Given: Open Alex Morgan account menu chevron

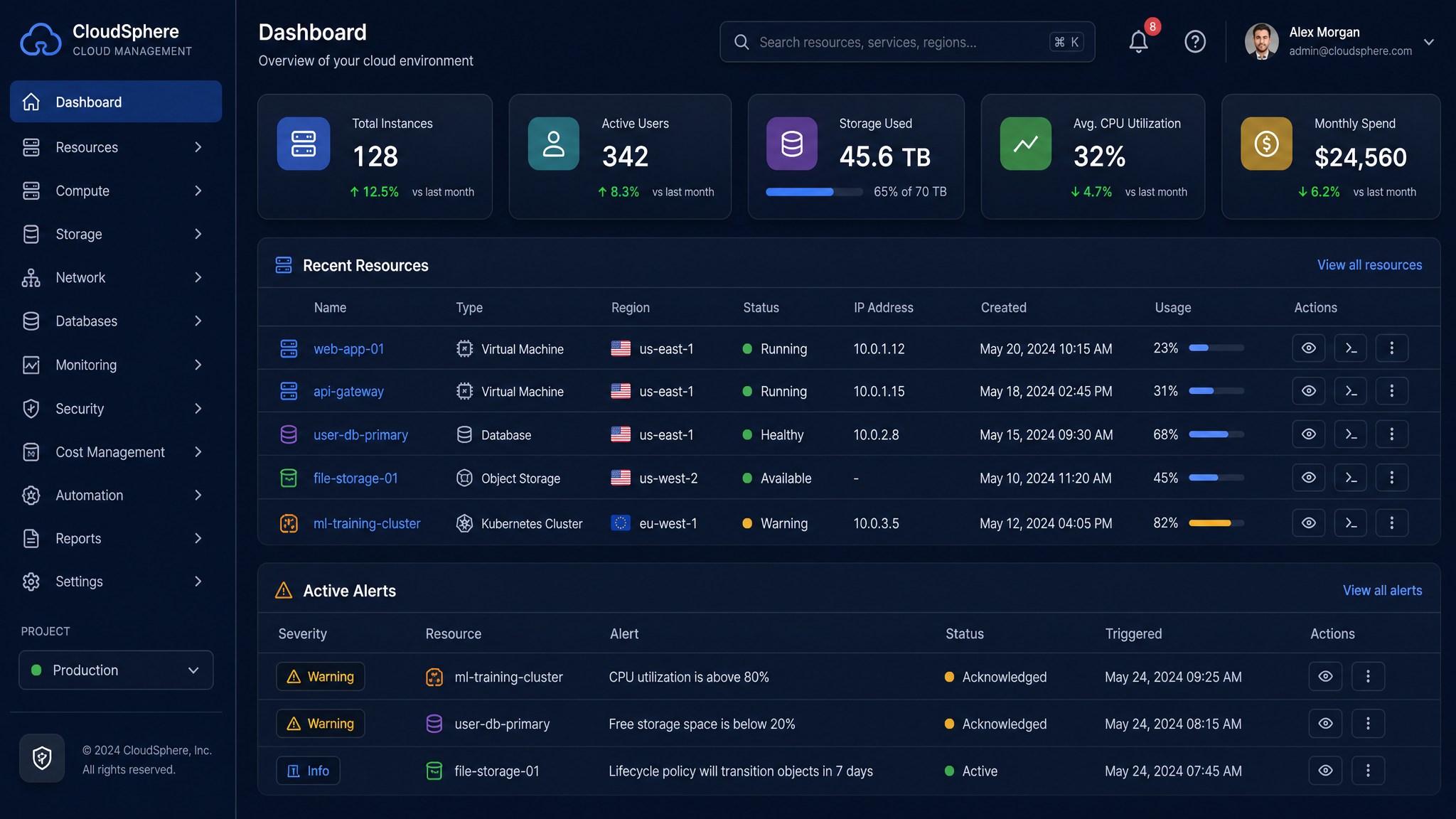Looking at the screenshot, I should point(1429,42).
